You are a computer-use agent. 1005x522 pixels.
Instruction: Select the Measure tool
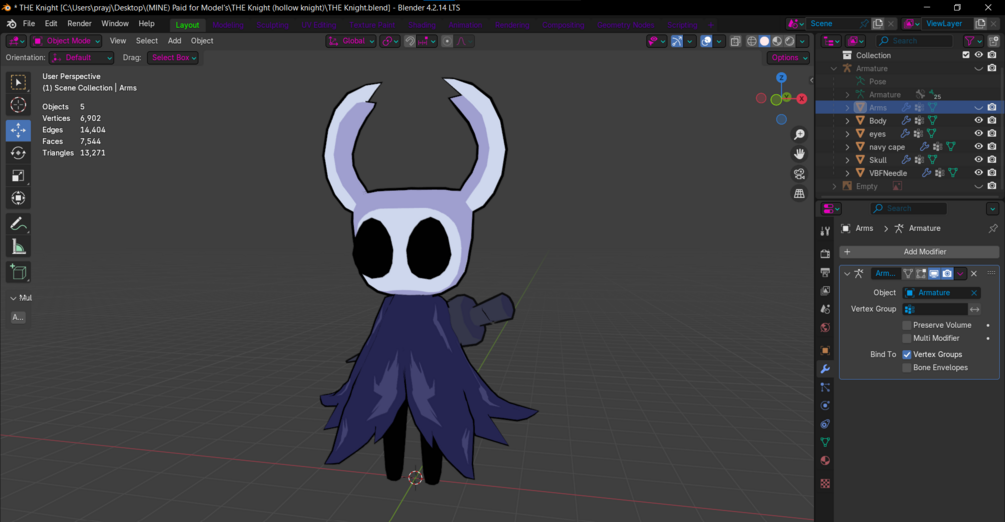(18, 247)
